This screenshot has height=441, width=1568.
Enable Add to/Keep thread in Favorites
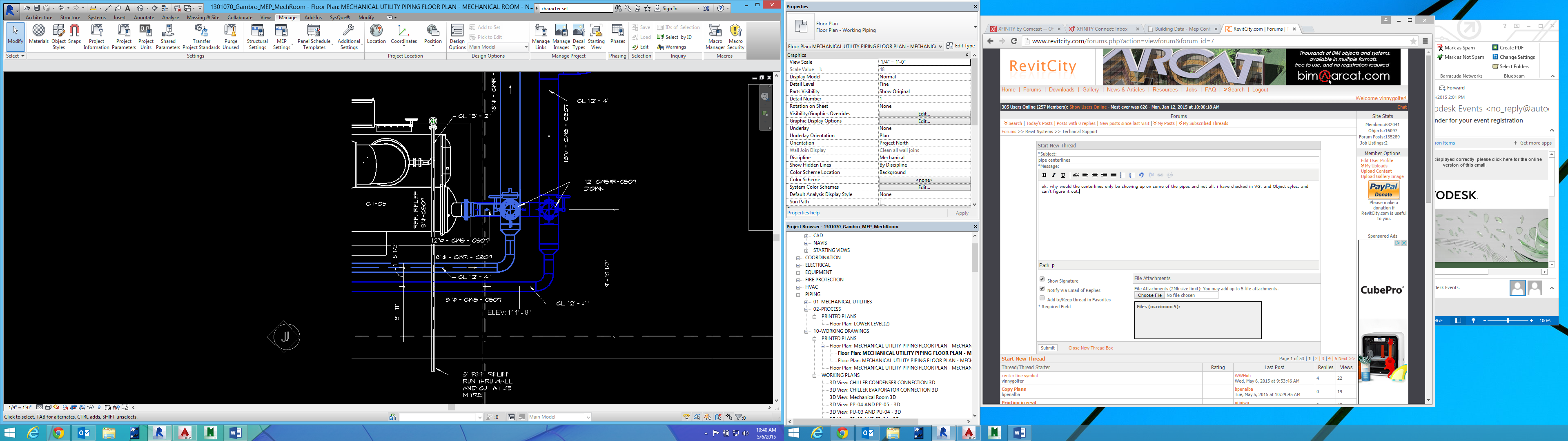(x=1042, y=298)
